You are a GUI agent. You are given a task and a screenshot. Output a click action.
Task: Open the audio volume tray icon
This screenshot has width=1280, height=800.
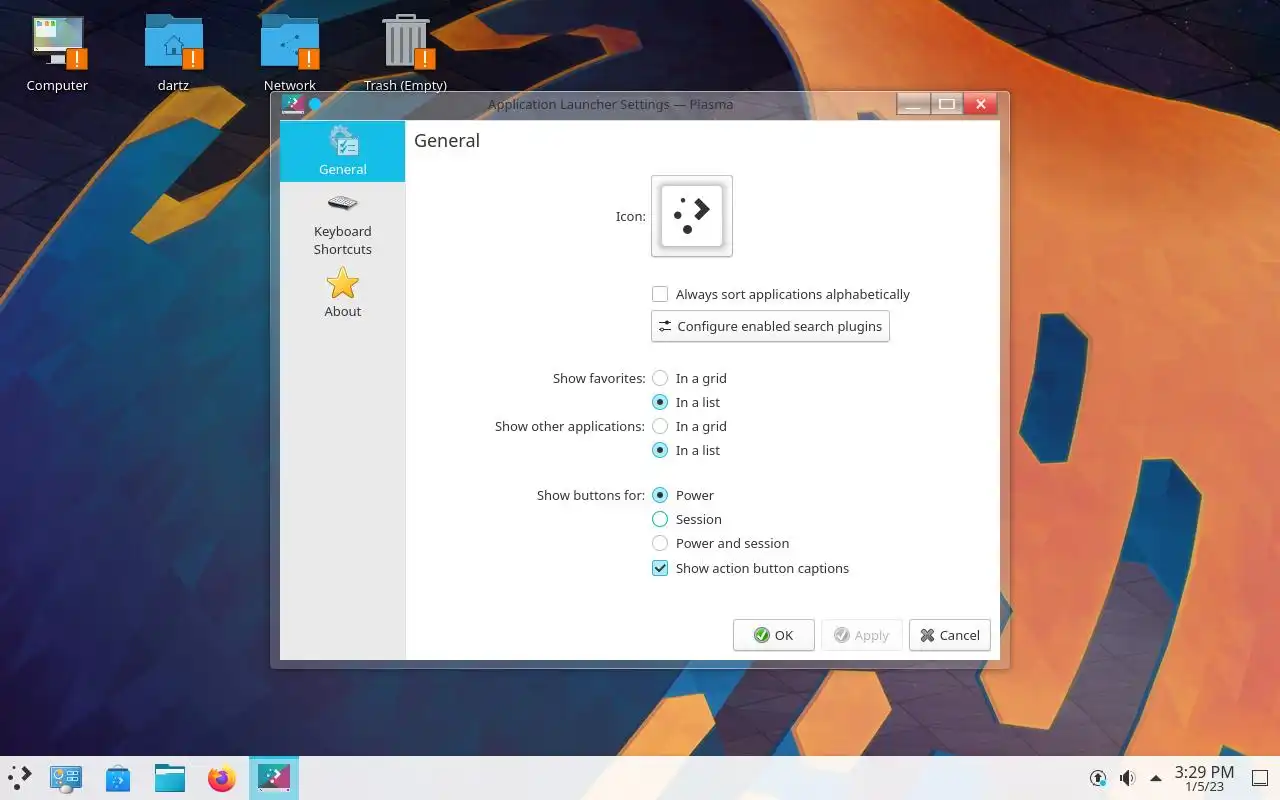click(1127, 778)
